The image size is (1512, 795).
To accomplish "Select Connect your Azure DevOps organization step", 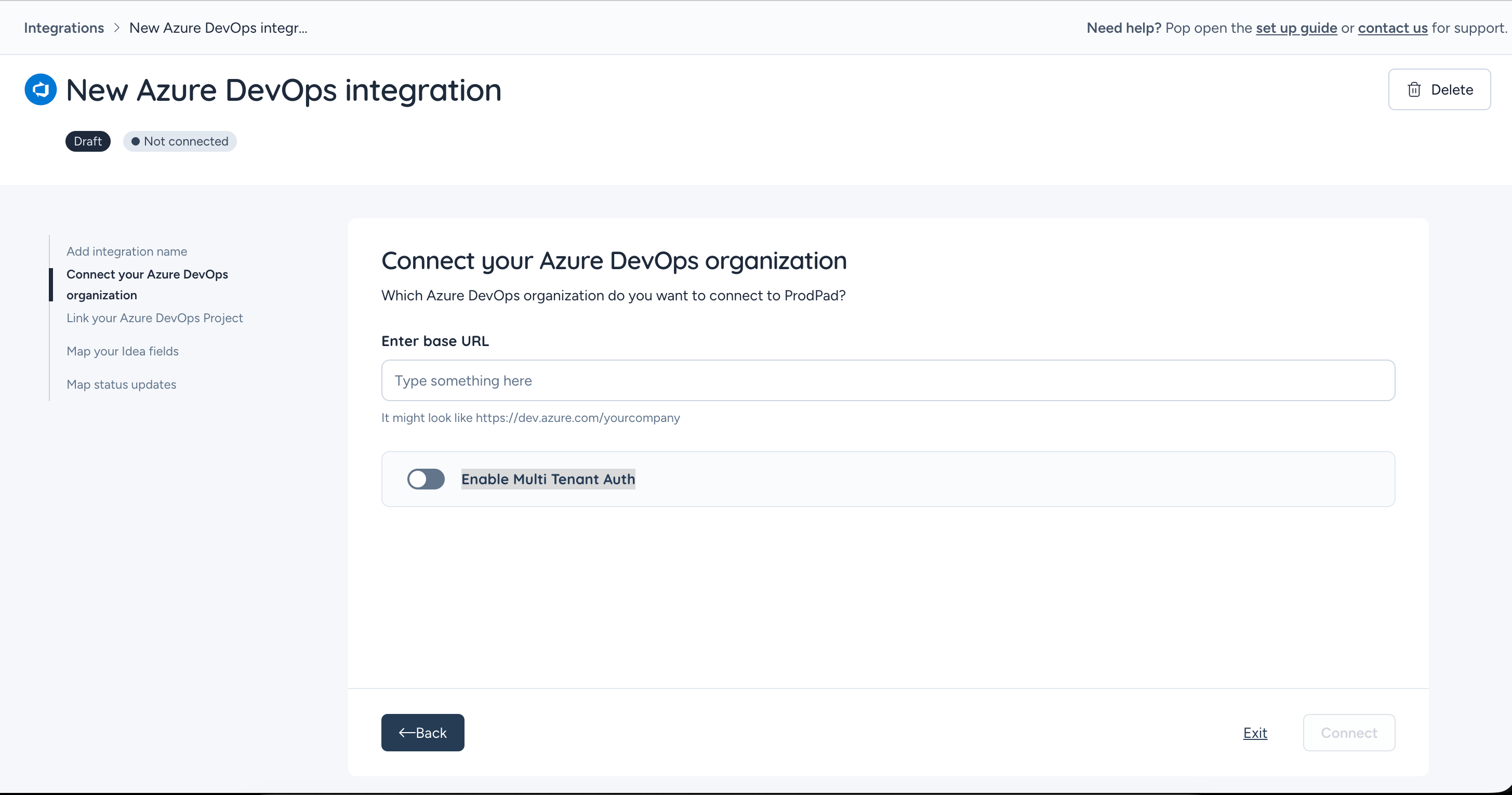I will (x=148, y=285).
